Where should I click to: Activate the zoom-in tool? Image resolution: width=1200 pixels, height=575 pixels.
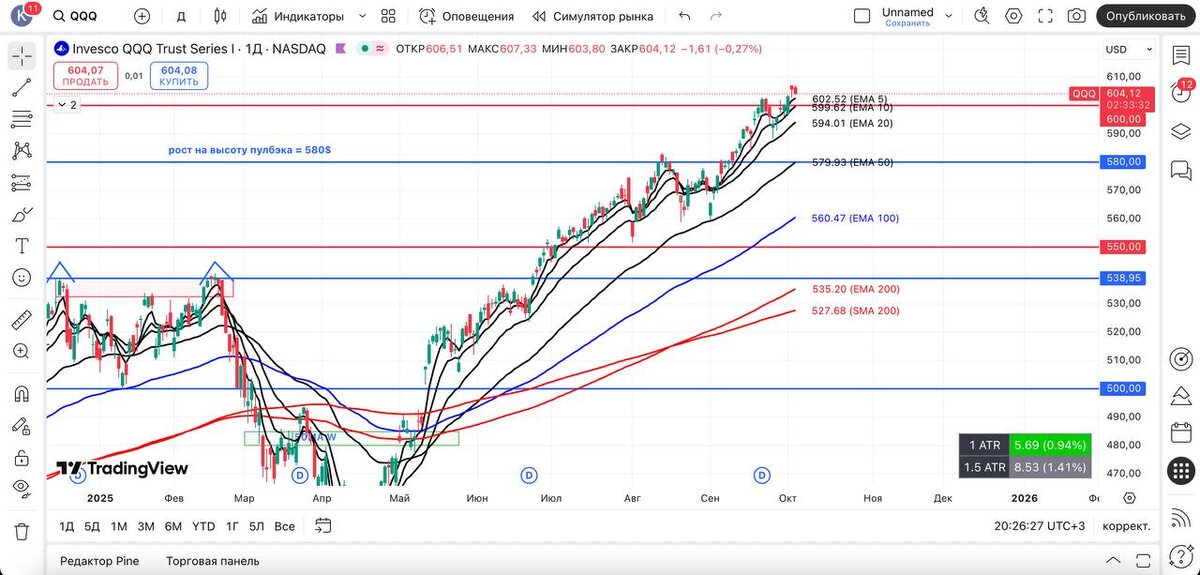[21, 351]
